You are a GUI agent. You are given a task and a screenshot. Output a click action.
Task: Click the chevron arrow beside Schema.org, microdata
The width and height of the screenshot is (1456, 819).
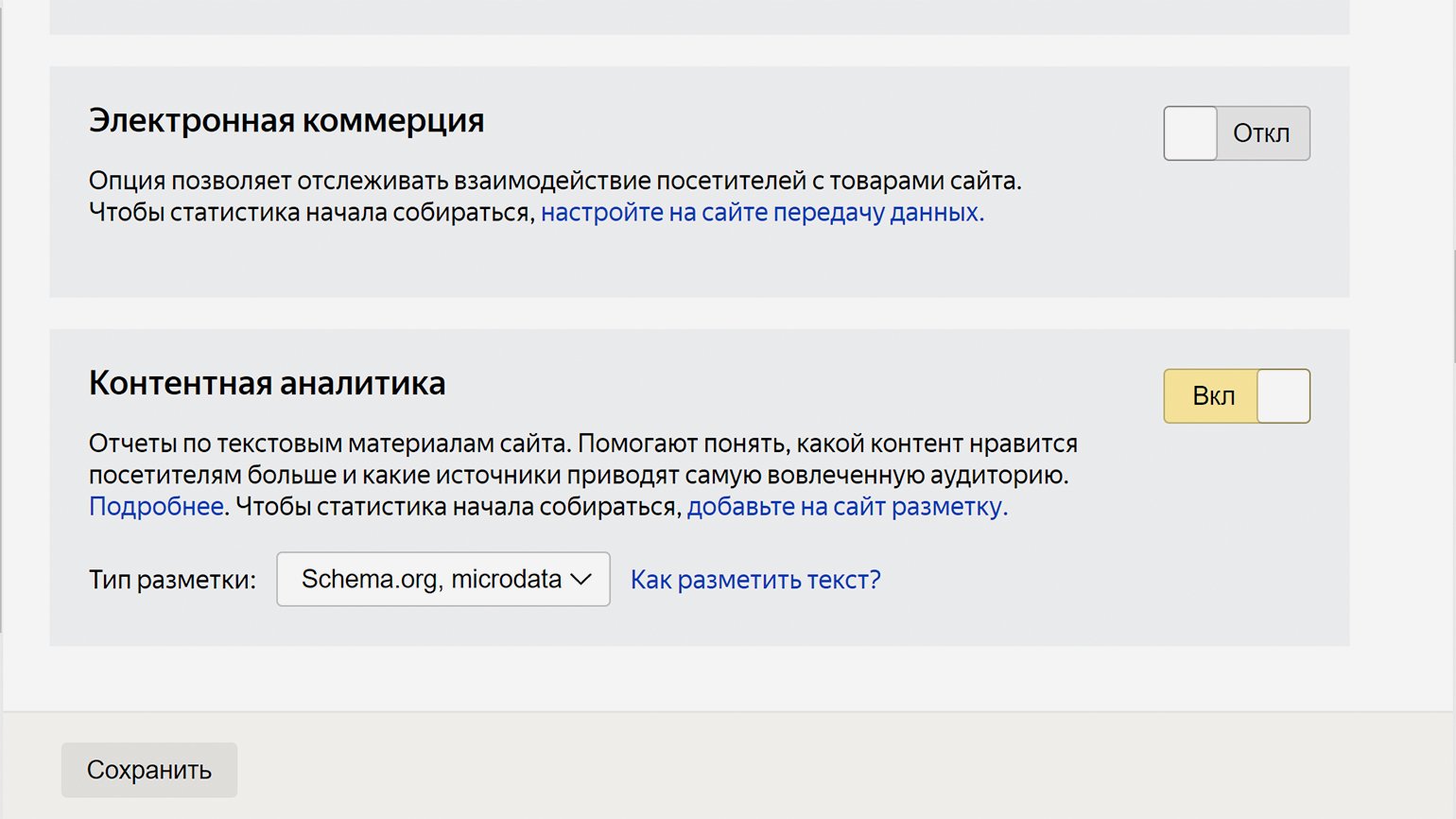(x=581, y=579)
